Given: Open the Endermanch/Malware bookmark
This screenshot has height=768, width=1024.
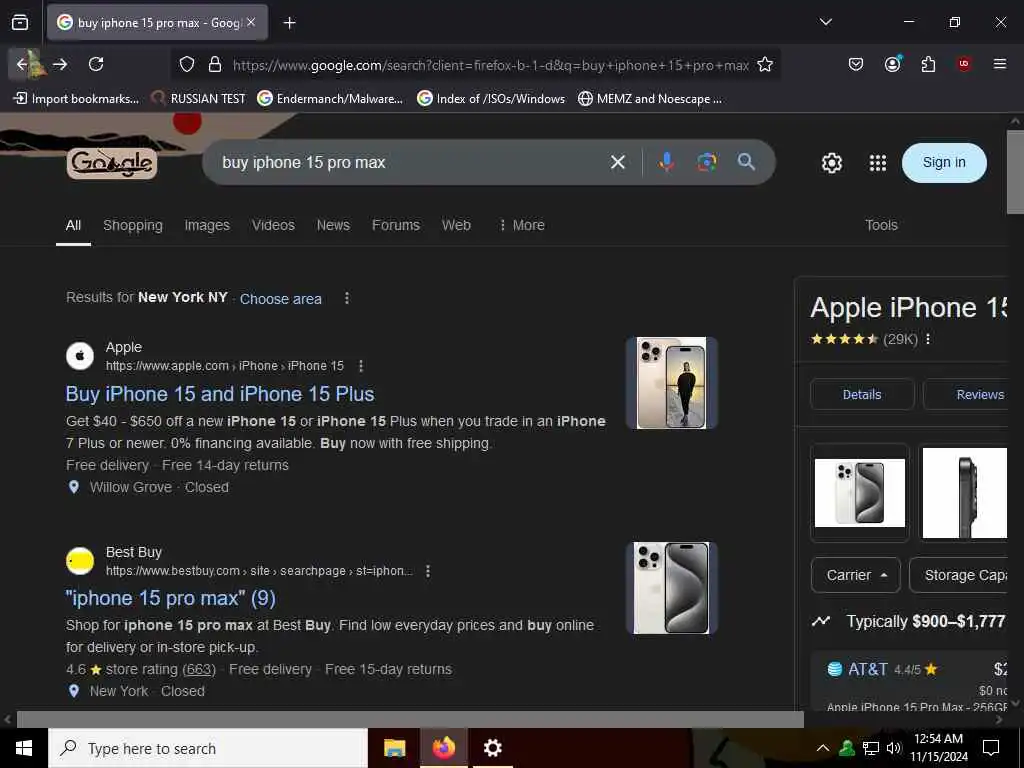Looking at the screenshot, I should tap(330, 99).
